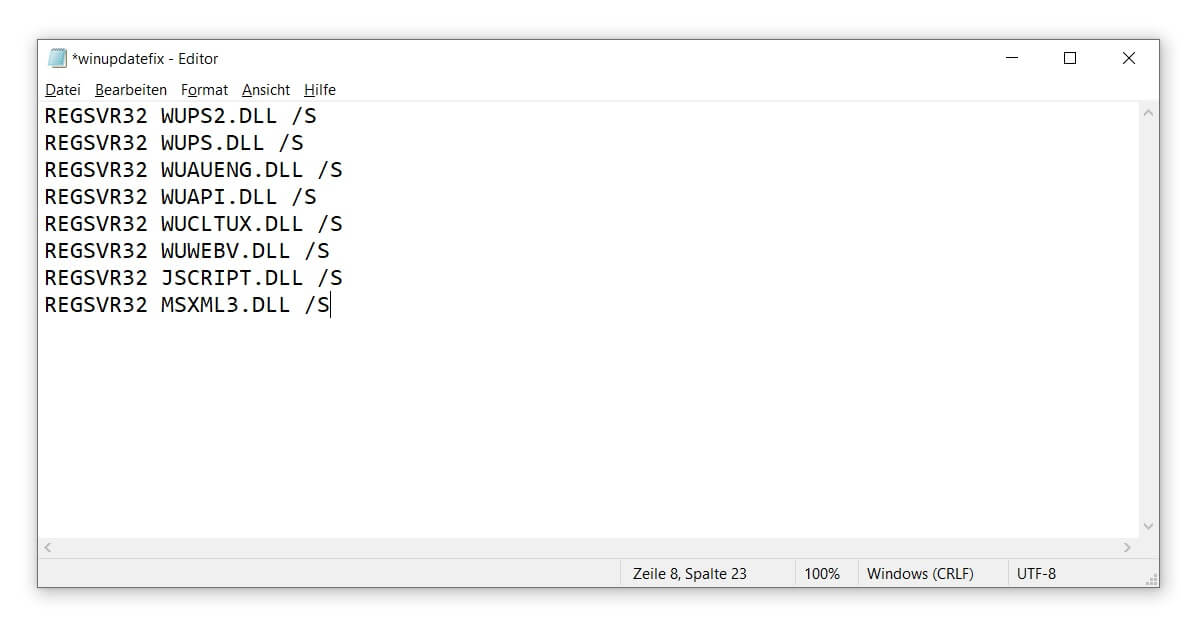Open the Datei menu
The image size is (1200, 630).
coord(63,90)
